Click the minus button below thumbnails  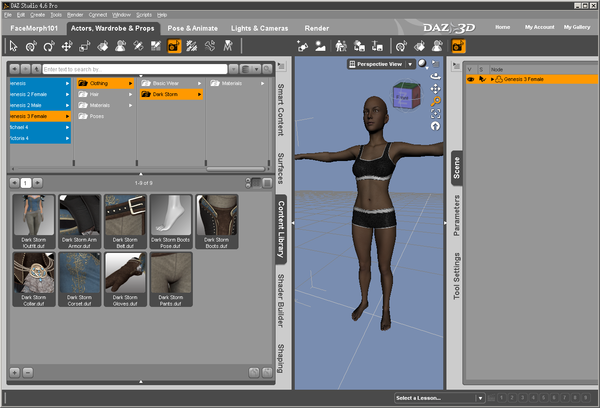pos(28,372)
